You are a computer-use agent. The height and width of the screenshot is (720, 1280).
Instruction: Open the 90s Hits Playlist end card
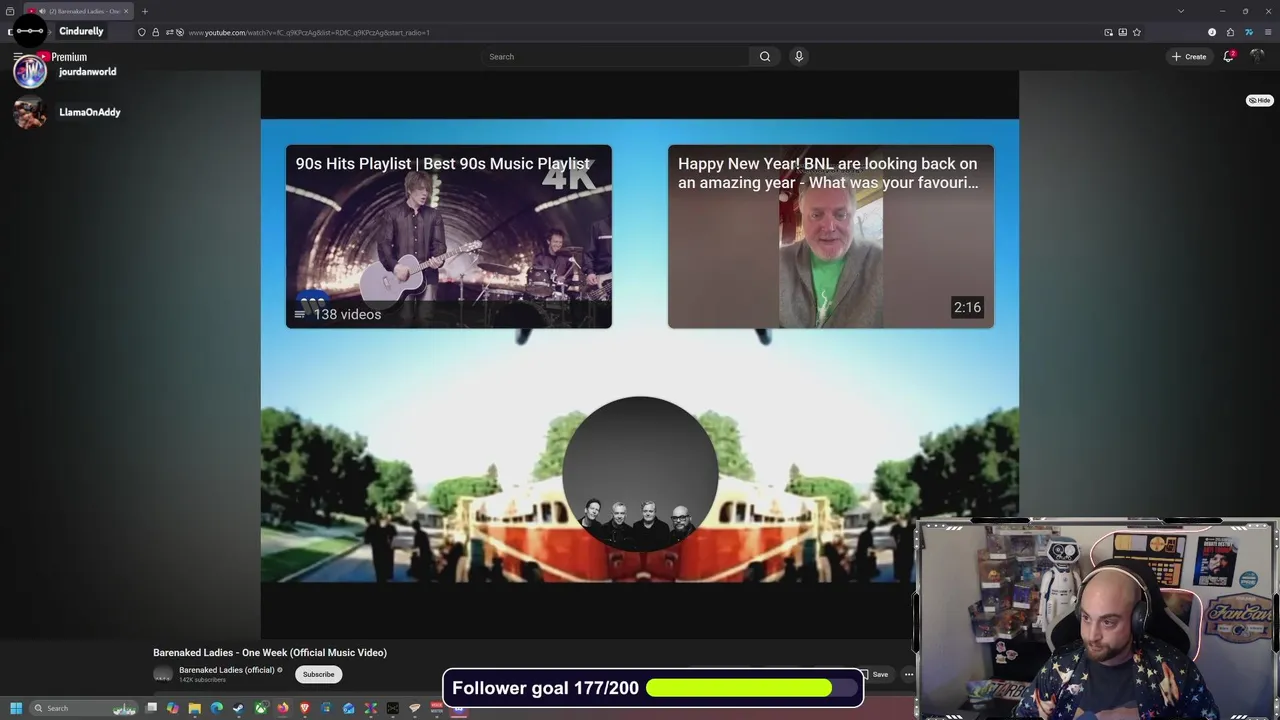click(449, 237)
